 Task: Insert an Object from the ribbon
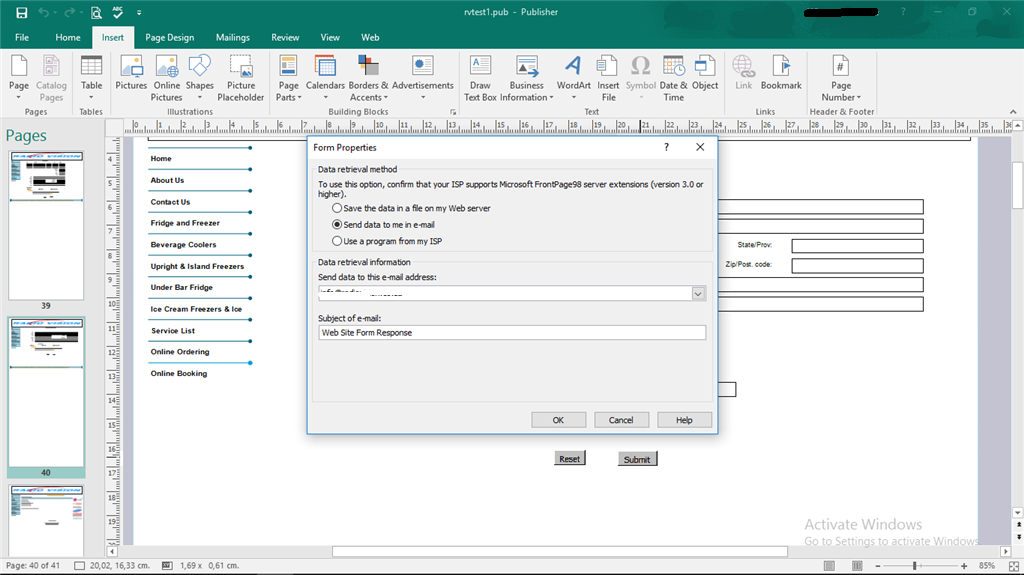coord(705,73)
